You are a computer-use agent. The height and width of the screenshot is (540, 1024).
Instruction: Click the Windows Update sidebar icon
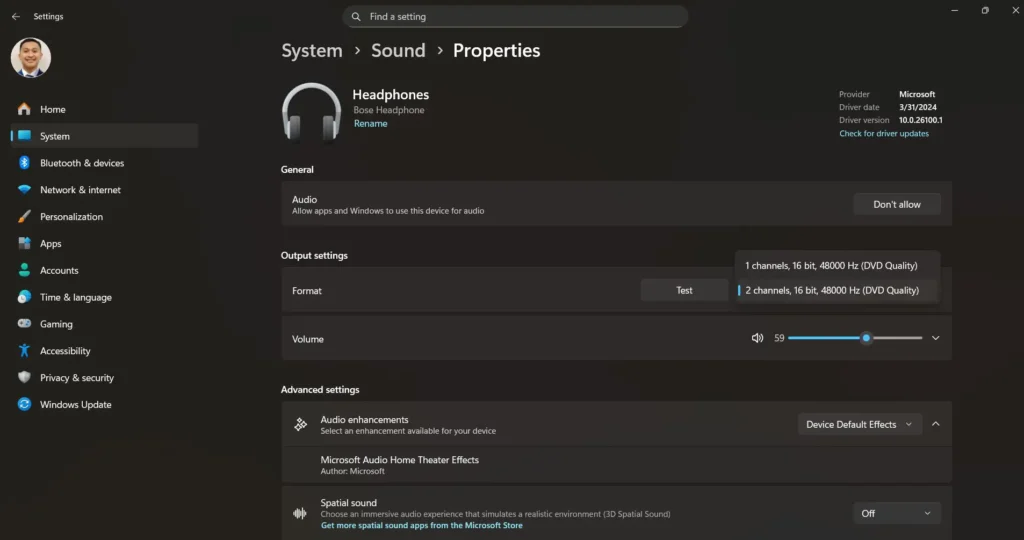[24, 405]
